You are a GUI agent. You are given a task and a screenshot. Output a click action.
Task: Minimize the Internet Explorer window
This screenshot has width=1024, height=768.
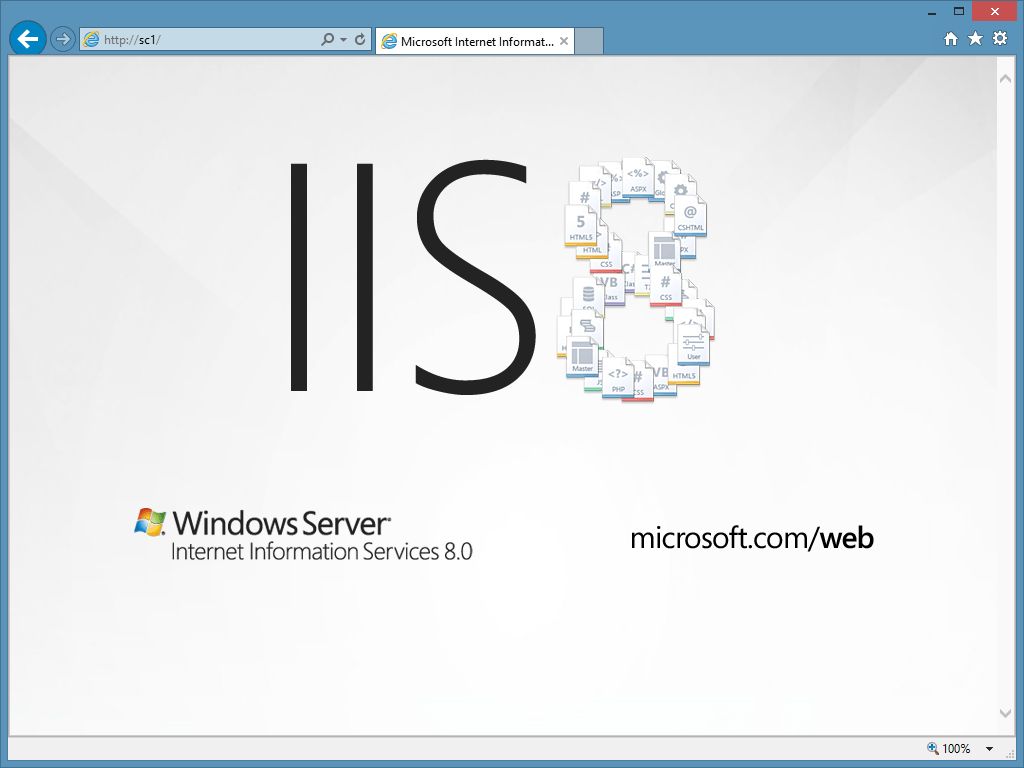pos(932,12)
